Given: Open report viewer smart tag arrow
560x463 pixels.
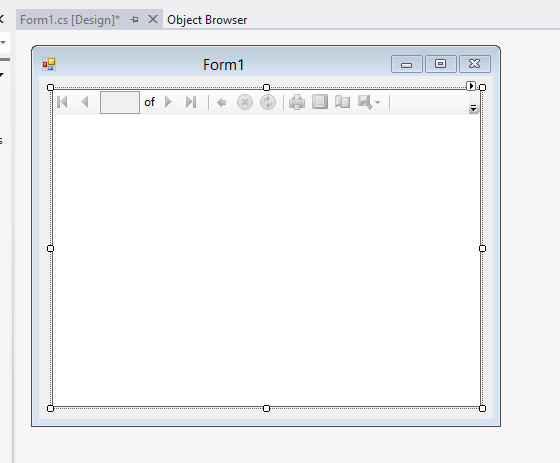Looking at the screenshot, I should [x=471, y=86].
